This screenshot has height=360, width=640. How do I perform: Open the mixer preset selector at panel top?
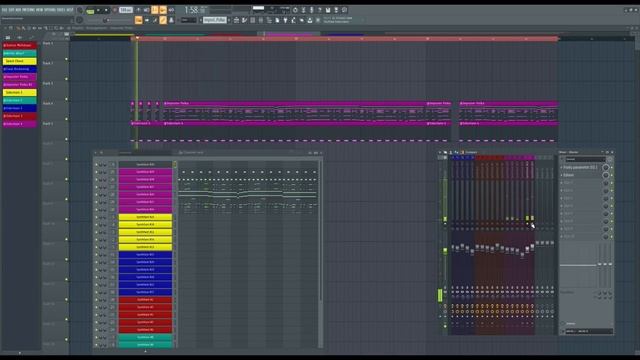585,159
